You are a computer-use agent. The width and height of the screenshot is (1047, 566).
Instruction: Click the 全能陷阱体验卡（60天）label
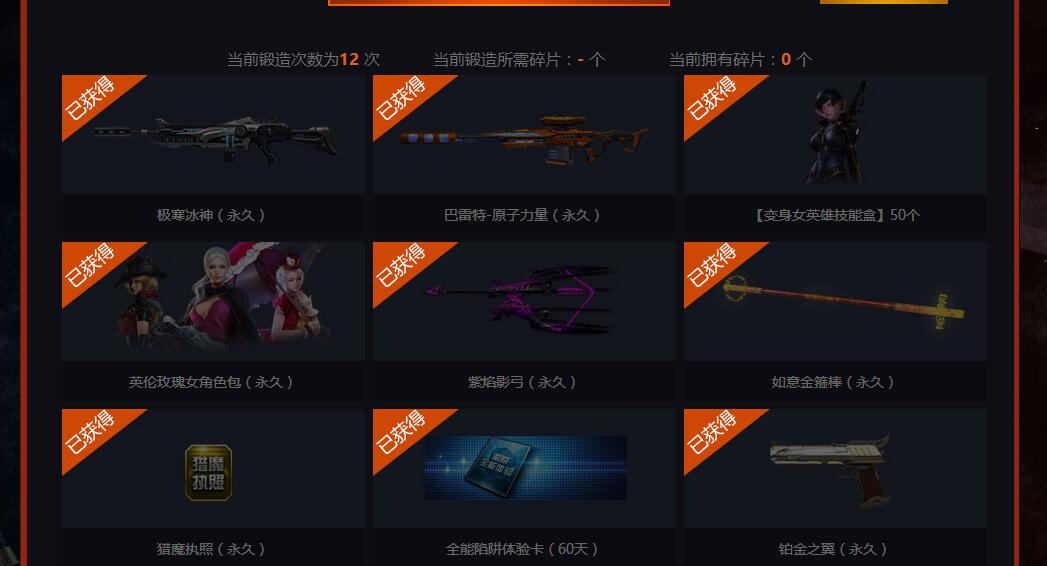point(522,549)
